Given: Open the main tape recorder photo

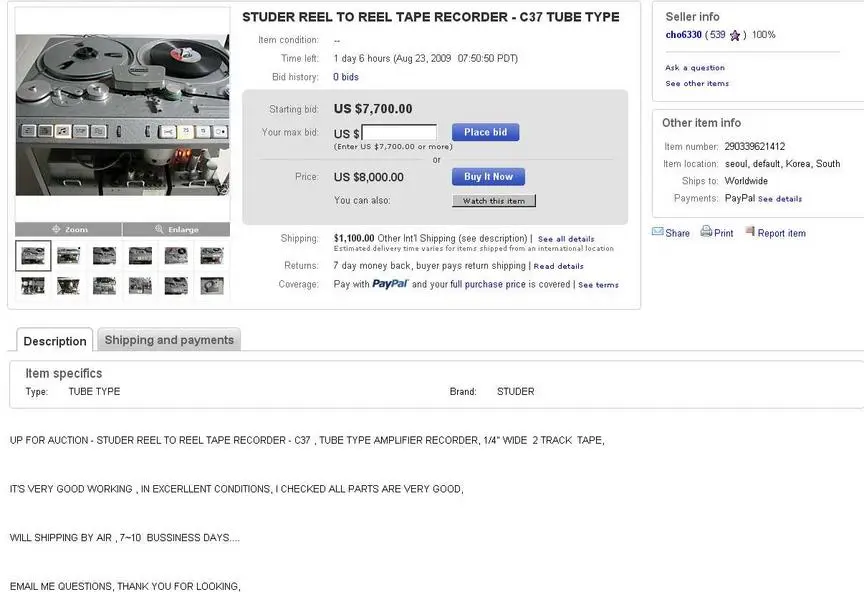Looking at the screenshot, I should [122, 115].
